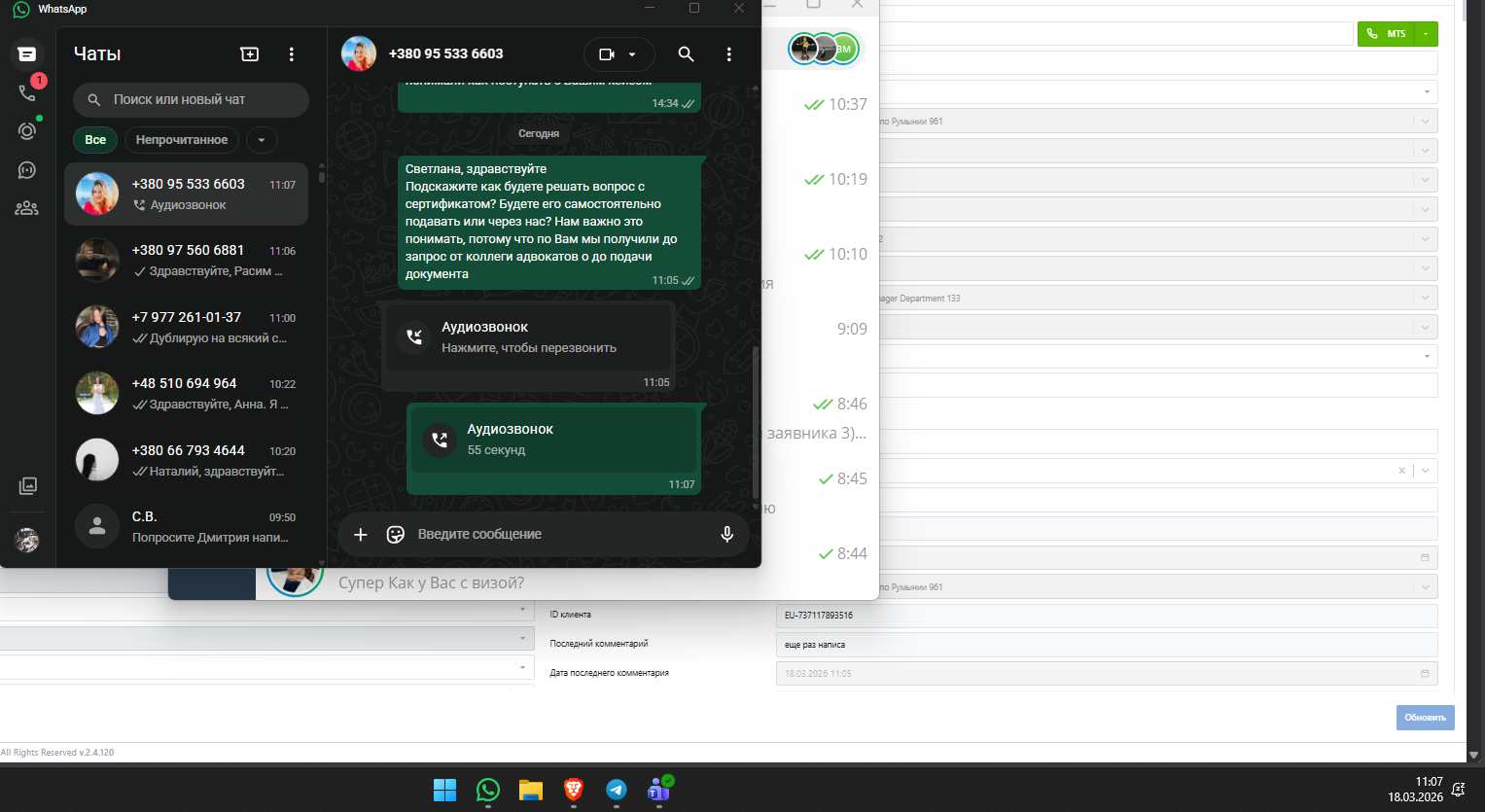Start a video call with the camera icon
Image resolution: width=1485 pixels, height=812 pixels.
pos(607,54)
